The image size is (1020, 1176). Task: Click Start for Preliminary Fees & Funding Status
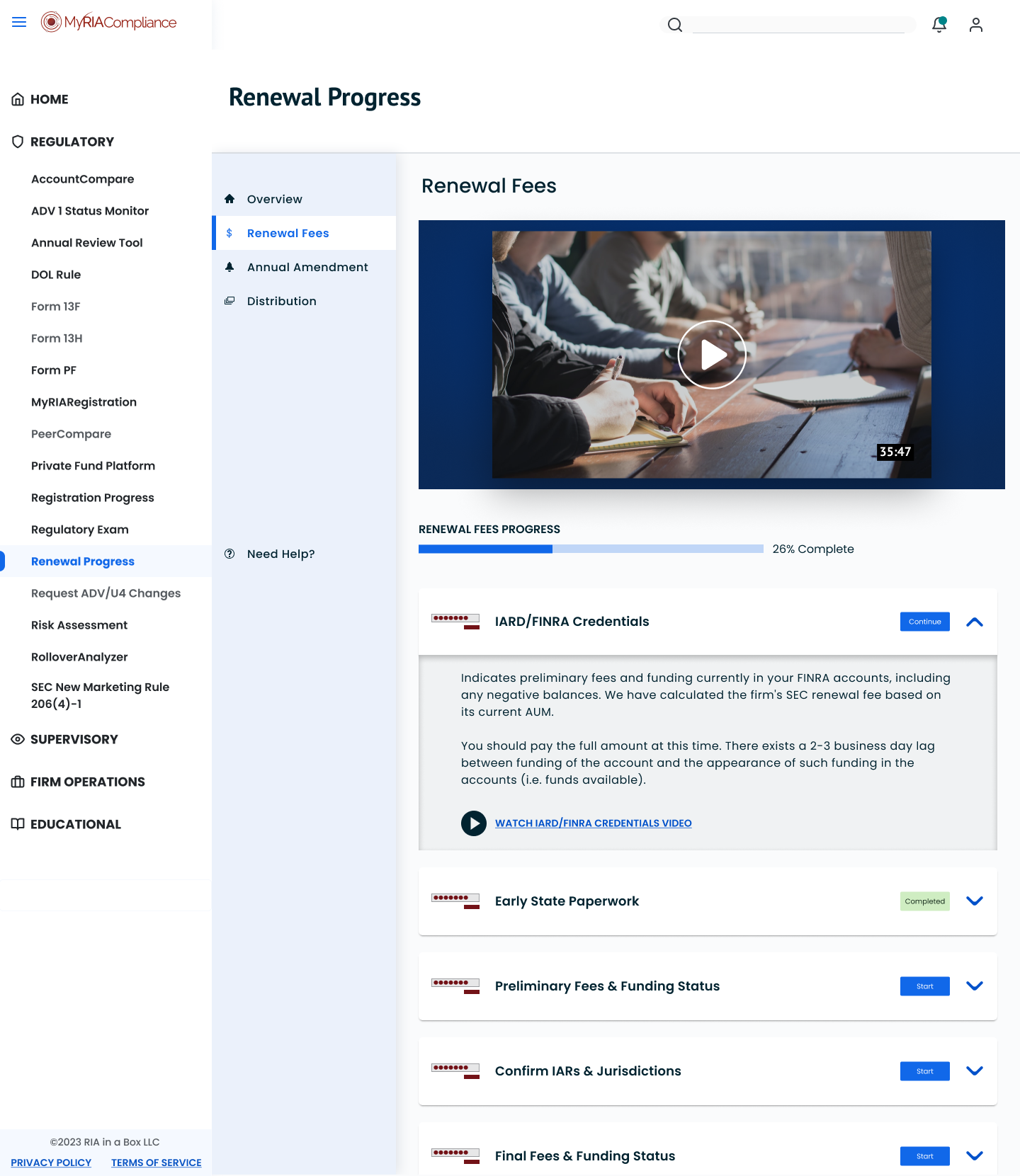(x=925, y=986)
